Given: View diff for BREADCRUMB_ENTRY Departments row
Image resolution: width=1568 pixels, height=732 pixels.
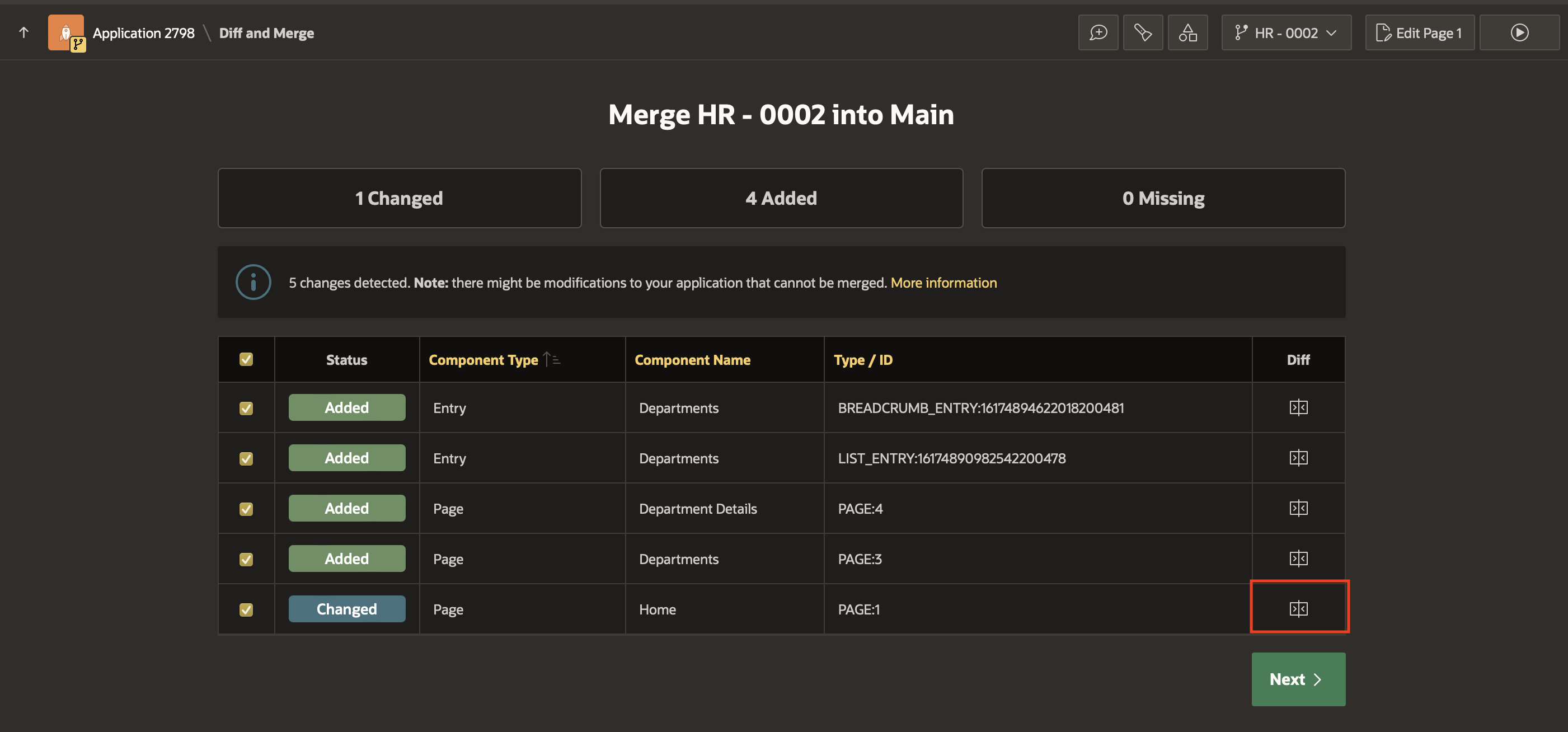Looking at the screenshot, I should 1298,407.
